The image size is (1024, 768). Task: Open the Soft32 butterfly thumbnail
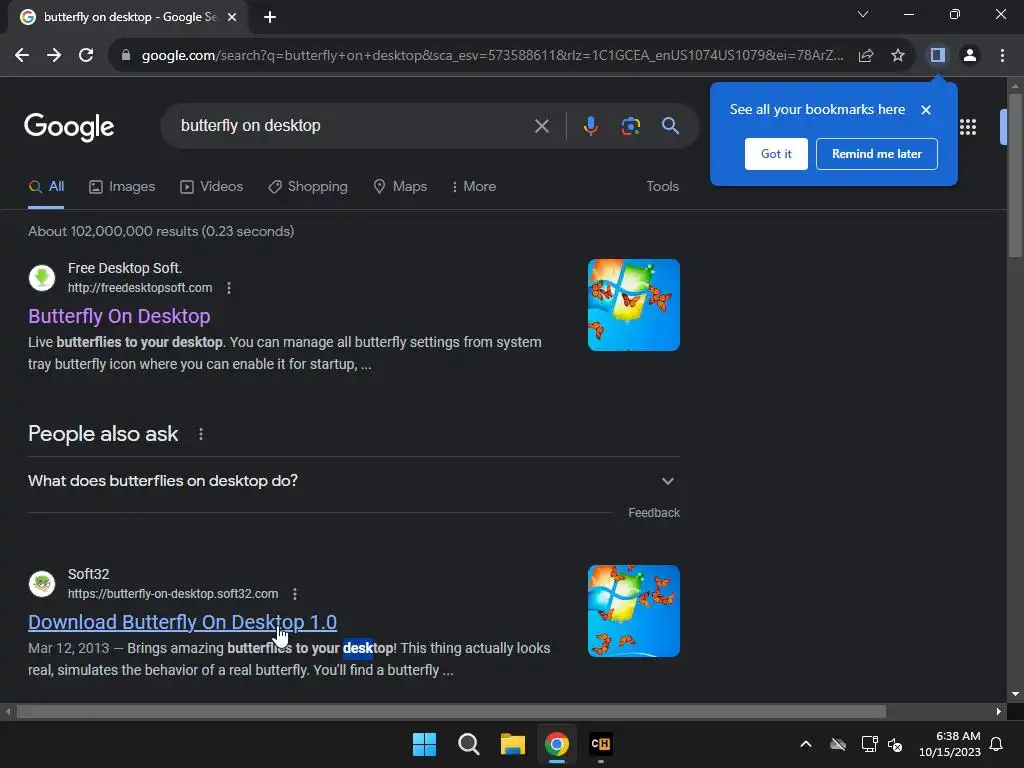point(633,611)
